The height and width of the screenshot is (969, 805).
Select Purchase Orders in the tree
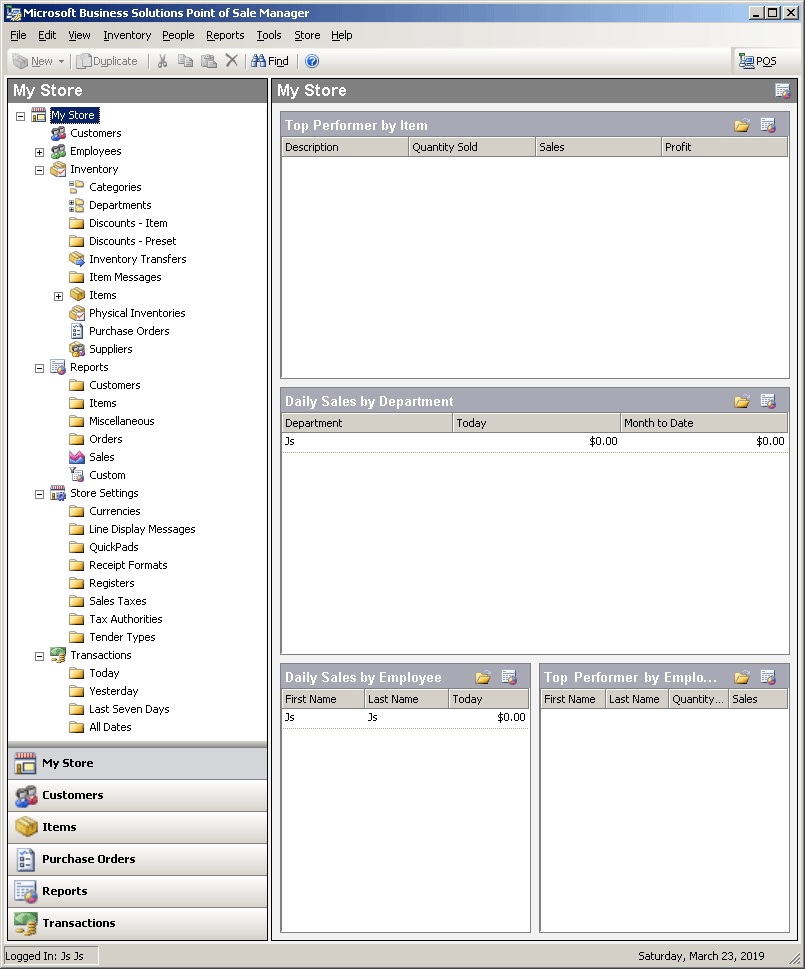[129, 331]
